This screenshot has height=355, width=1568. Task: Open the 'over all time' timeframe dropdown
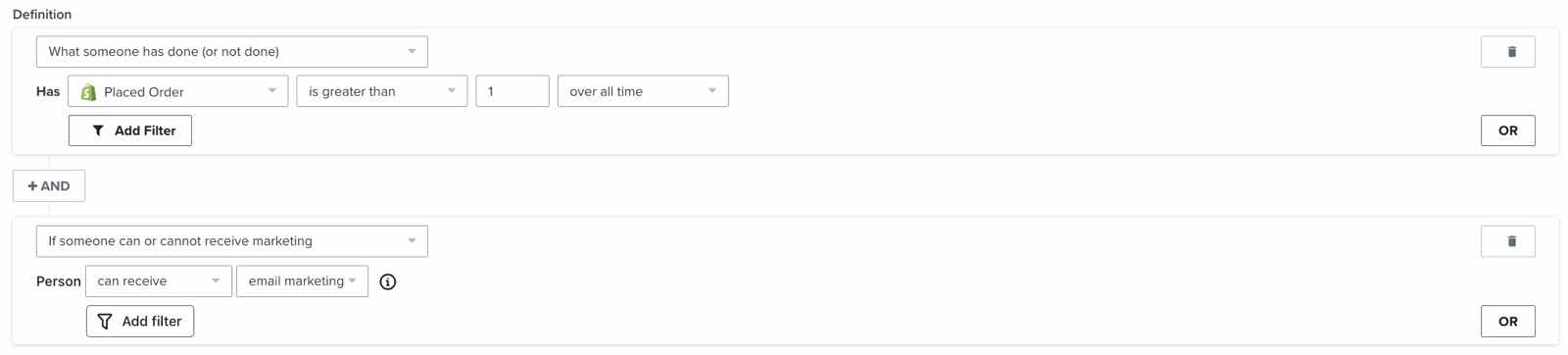(643, 91)
